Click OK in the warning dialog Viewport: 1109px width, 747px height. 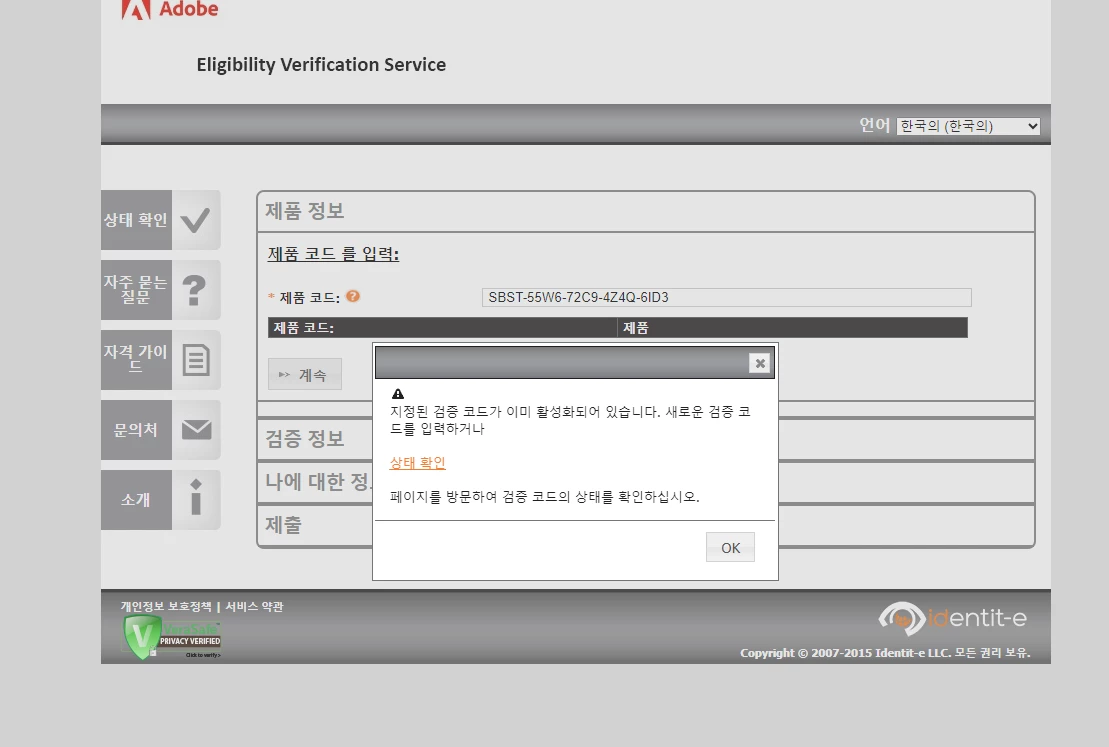point(730,548)
